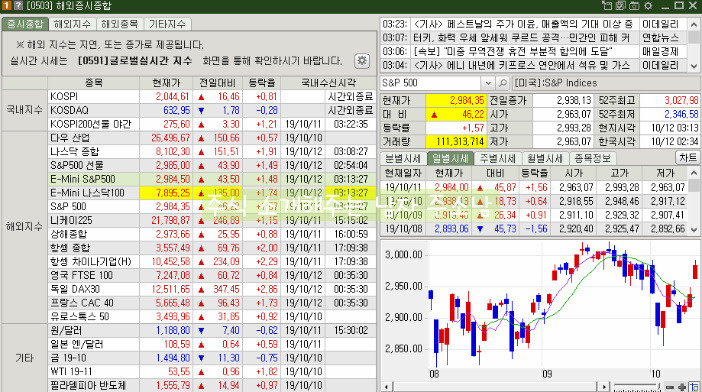Click chart scrollbar right arrow

(604, 386)
